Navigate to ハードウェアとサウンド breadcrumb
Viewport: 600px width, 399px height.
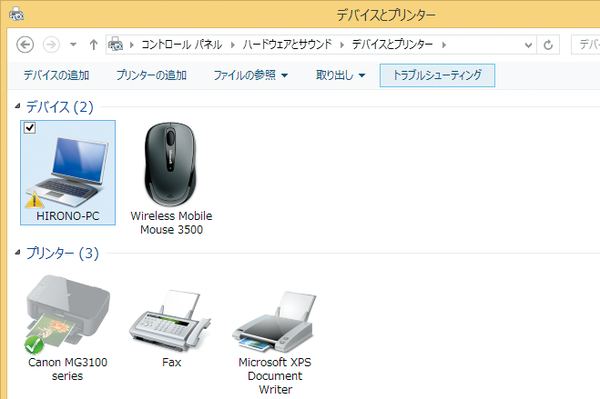point(287,45)
